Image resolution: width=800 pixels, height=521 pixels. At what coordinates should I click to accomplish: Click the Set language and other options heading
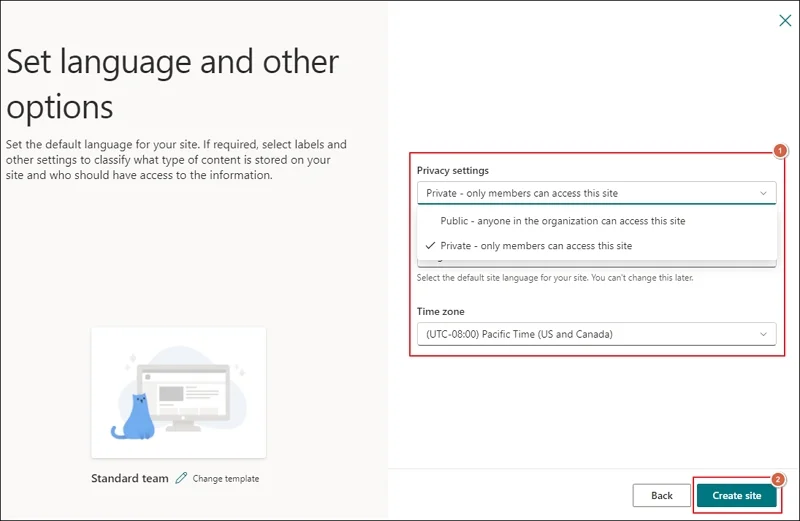[172, 84]
